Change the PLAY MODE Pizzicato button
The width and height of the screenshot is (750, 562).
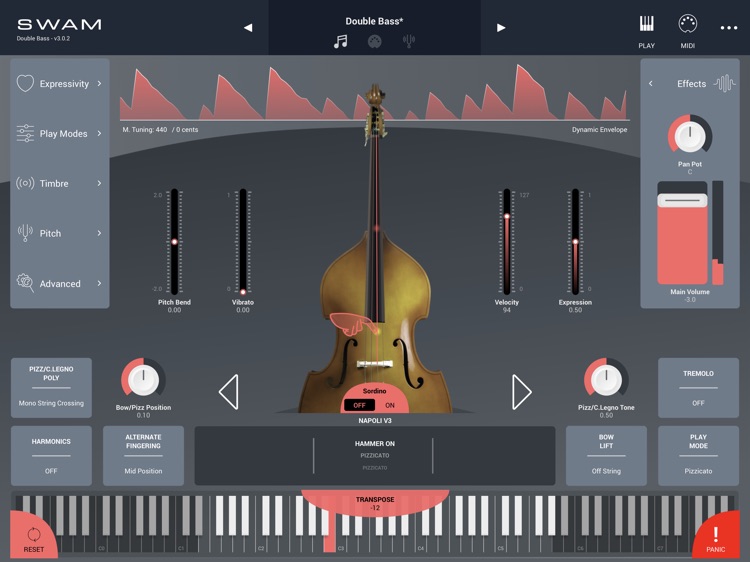click(x=698, y=456)
